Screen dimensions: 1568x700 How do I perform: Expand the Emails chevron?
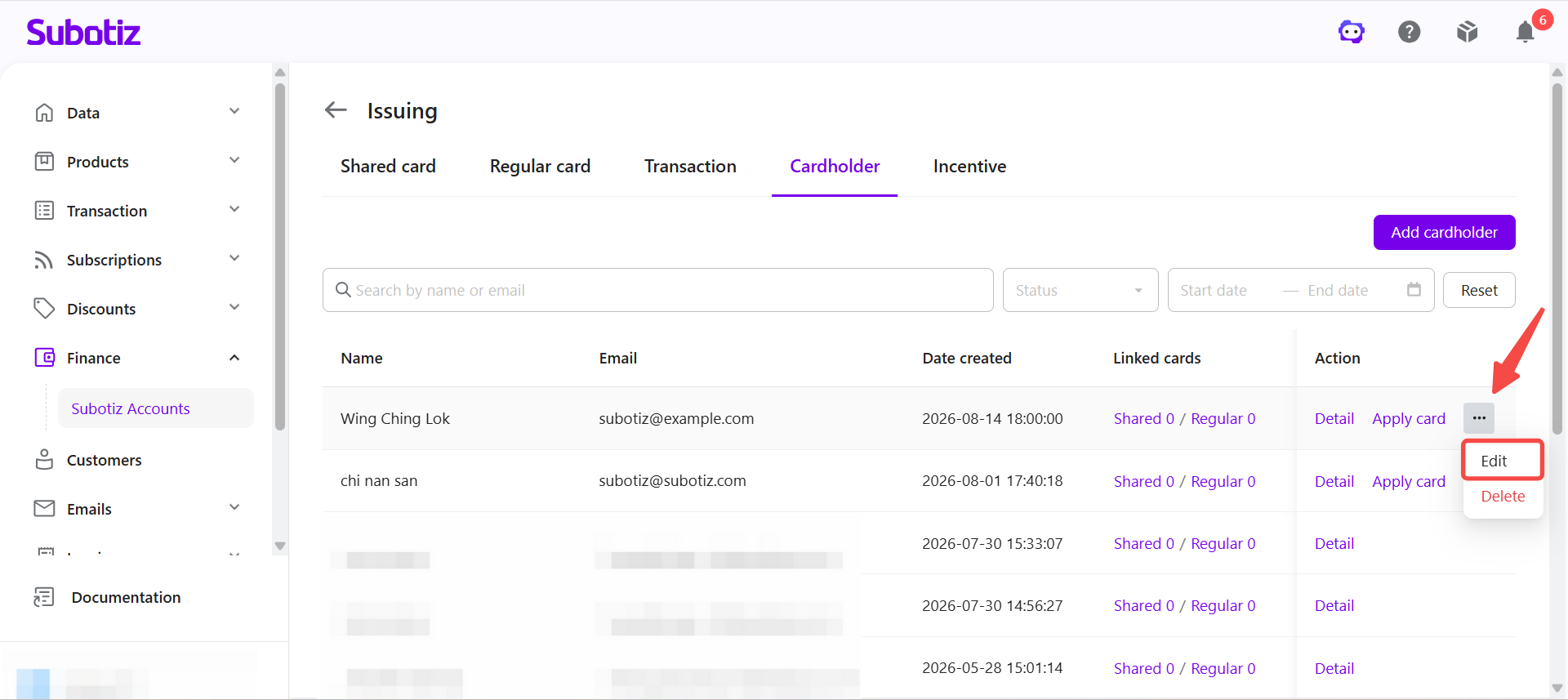(x=234, y=507)
